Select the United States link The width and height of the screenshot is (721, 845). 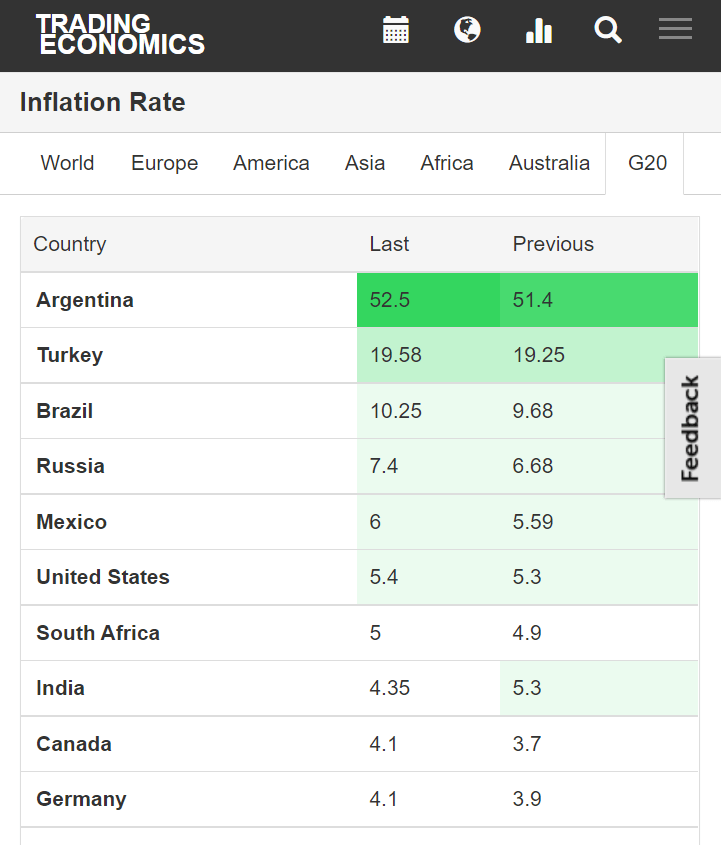(x=103, y=577)
